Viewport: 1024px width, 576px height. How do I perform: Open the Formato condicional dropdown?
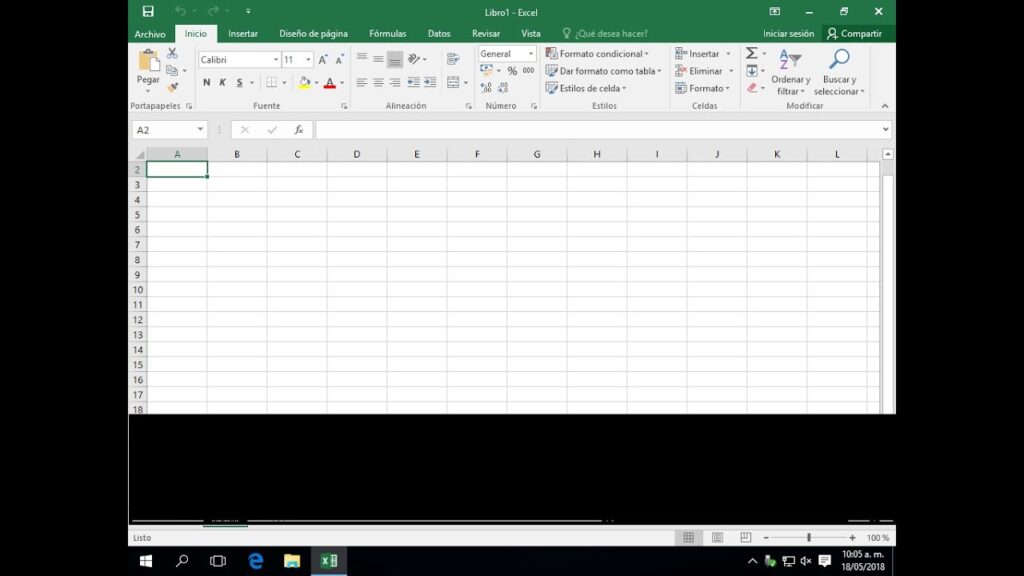click(597, 54)
